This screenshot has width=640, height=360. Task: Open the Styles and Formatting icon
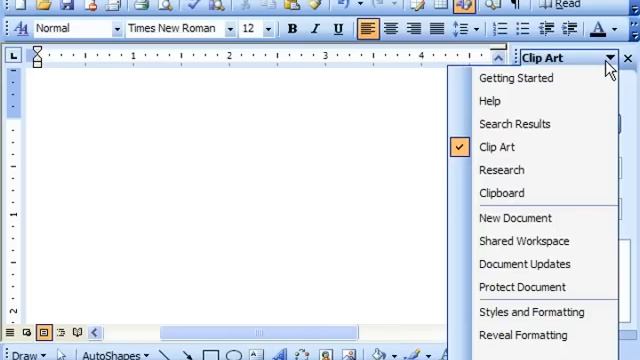click(20, 29)
